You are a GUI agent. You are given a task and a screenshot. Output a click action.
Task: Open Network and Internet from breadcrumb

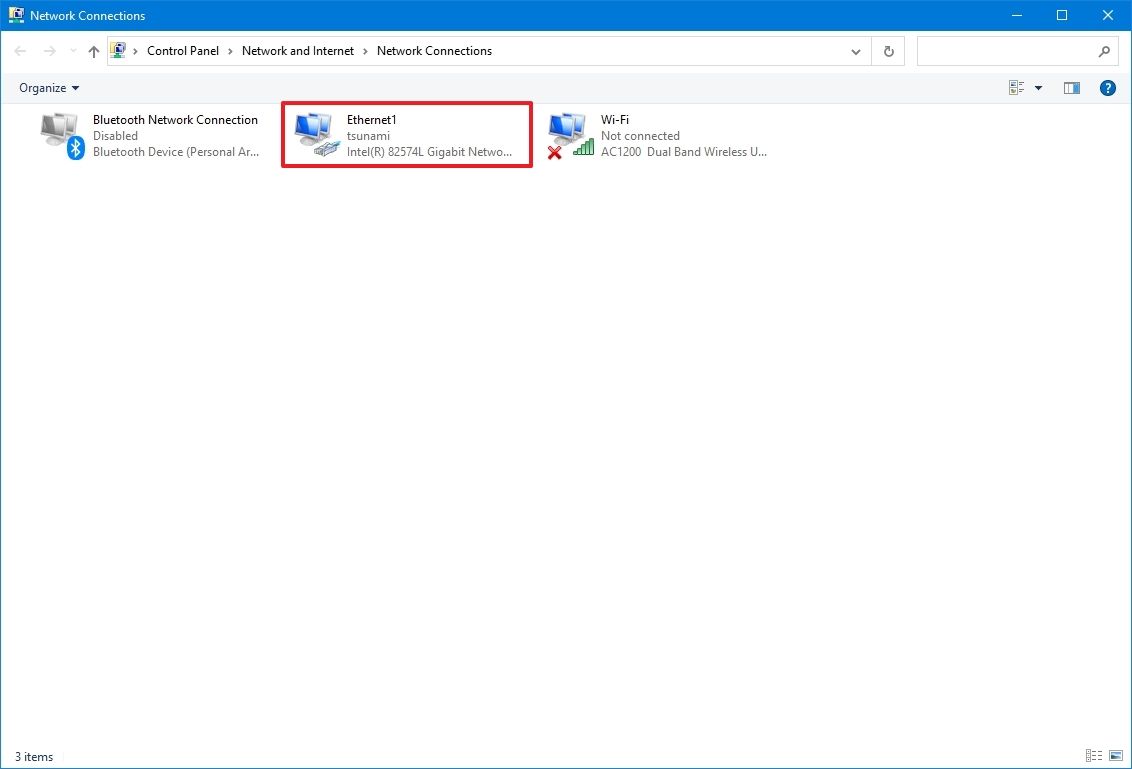click(297, 50)
